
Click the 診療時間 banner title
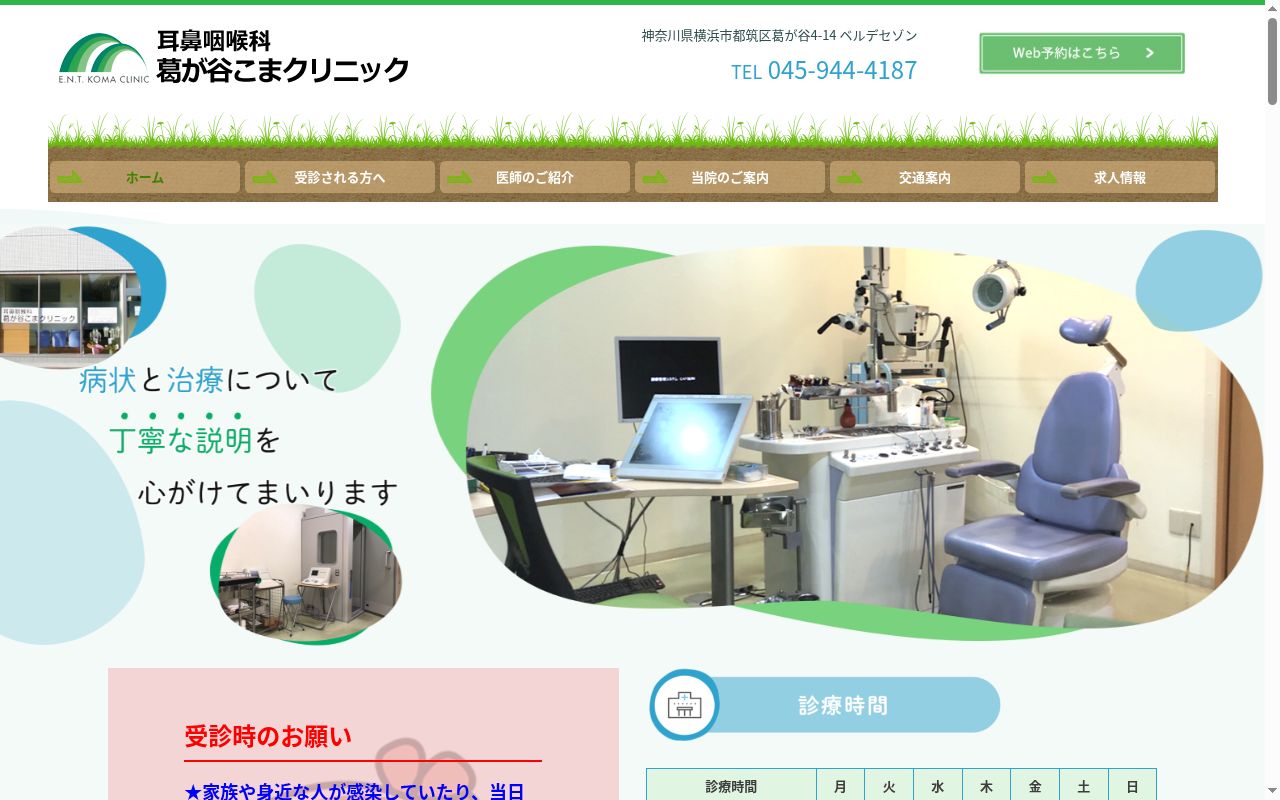pos(843,705)
